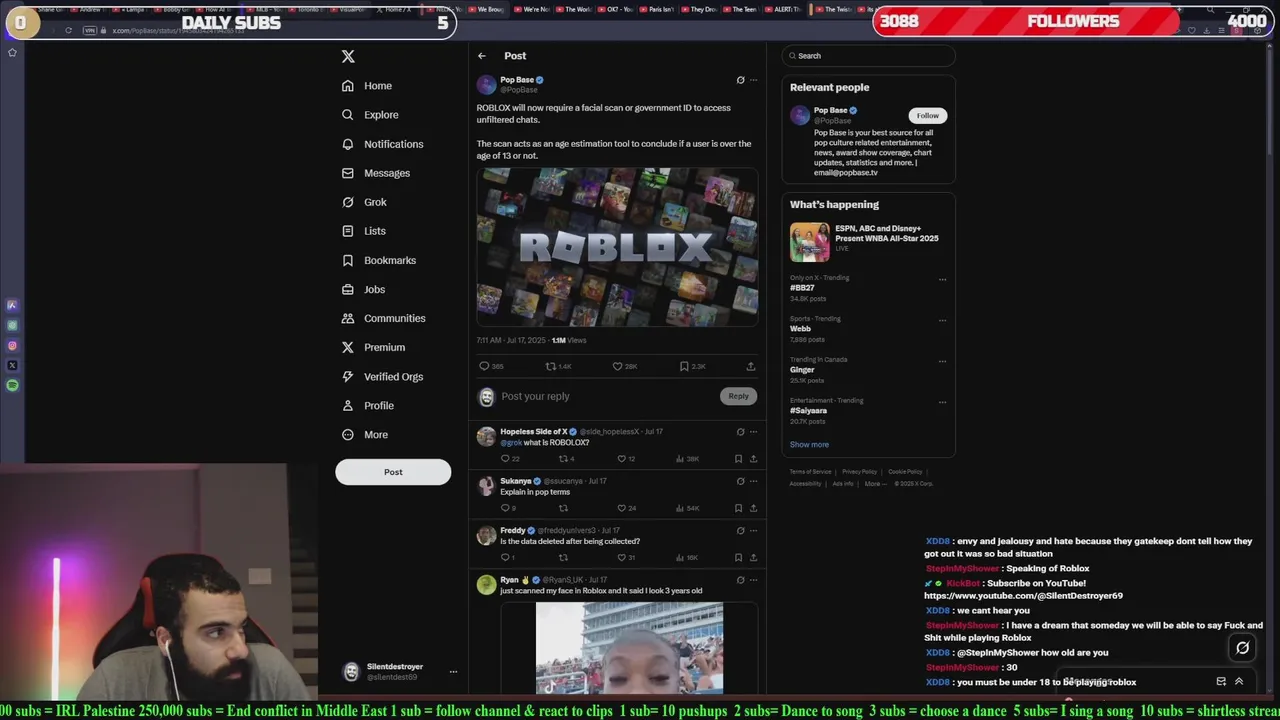1280x720 pixels.
Task: Open more options on Freddy's reply
Action: pos(754,531)
